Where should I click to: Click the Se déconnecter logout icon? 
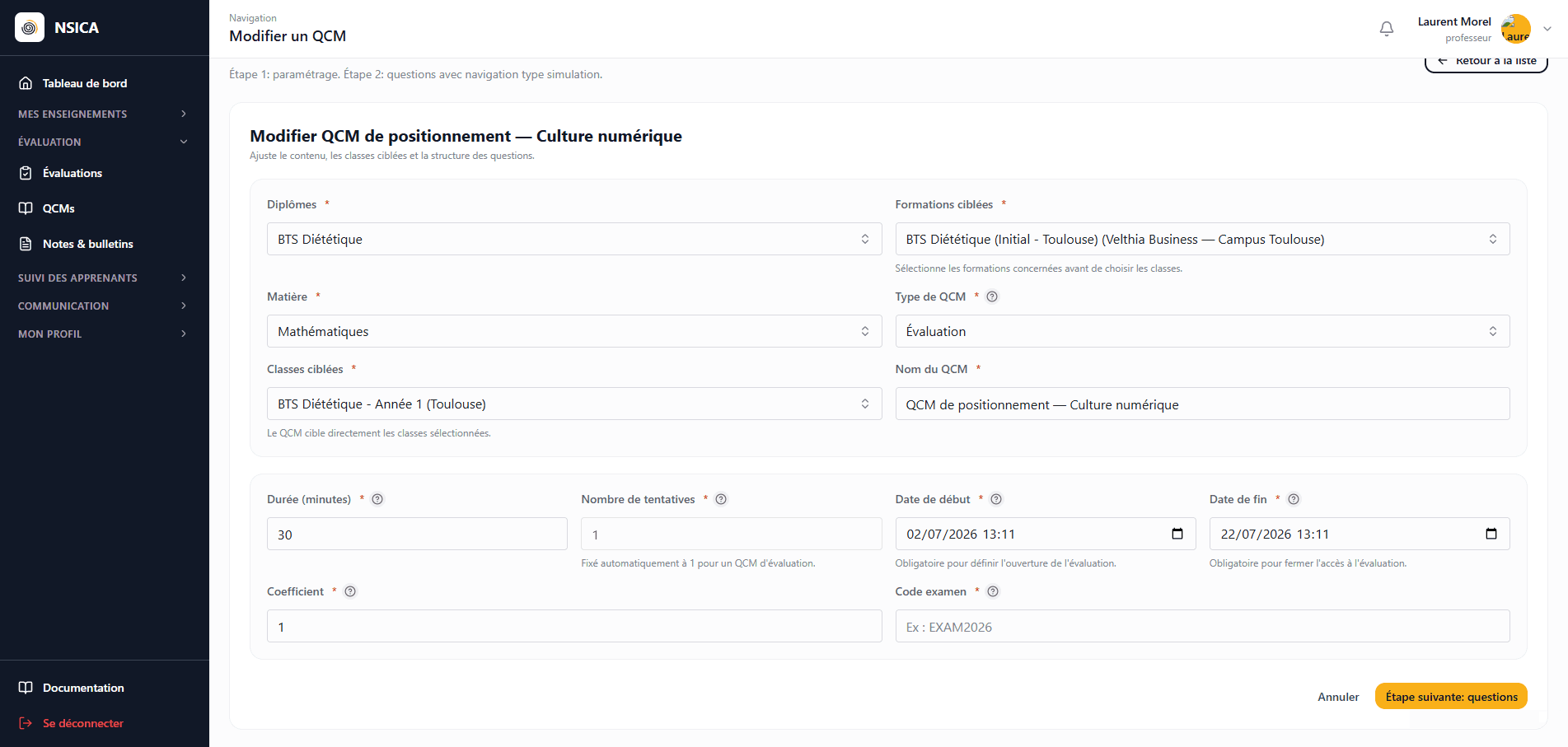coord(26,723)
